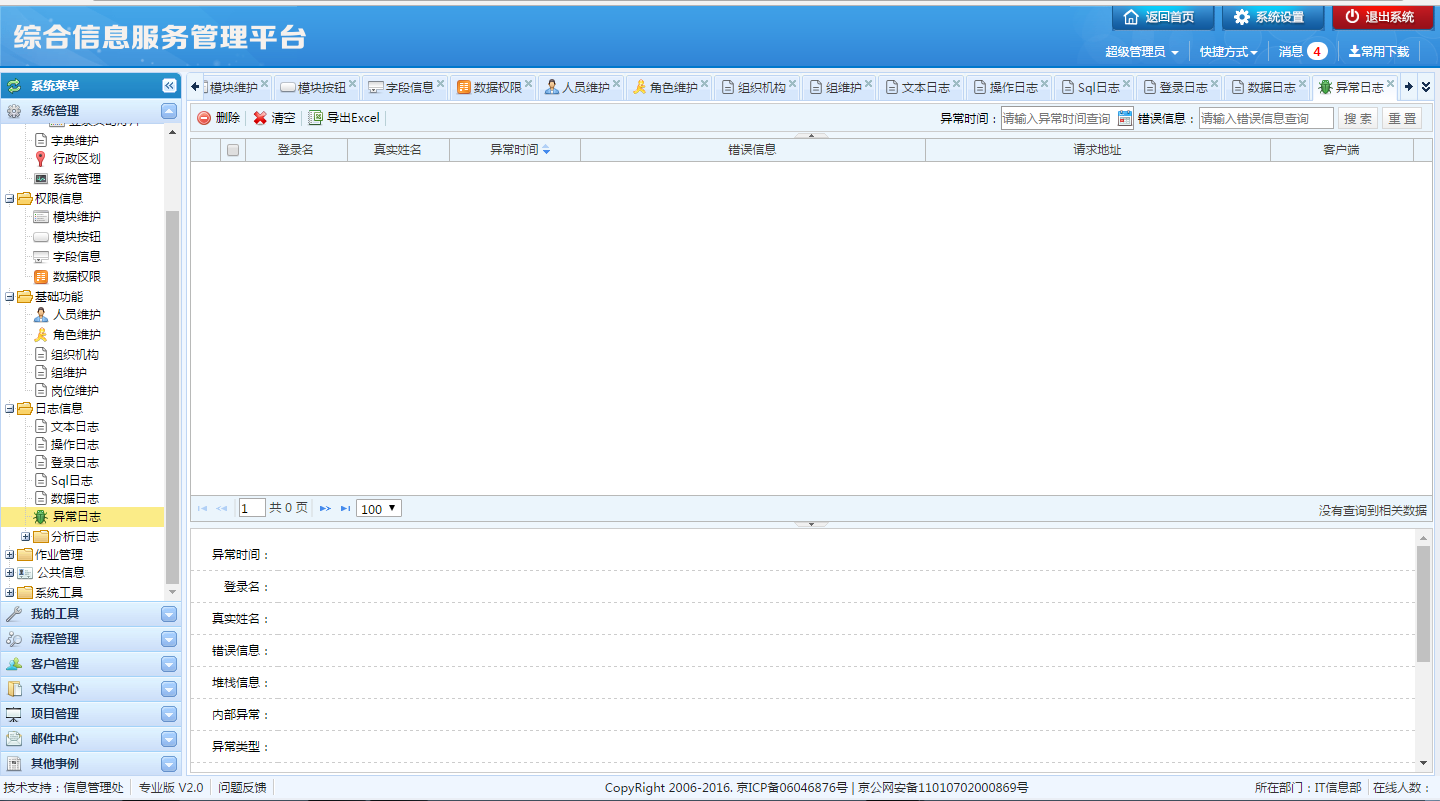
Task: Close the 登录日志 tab
Action: pos(1215,84)
